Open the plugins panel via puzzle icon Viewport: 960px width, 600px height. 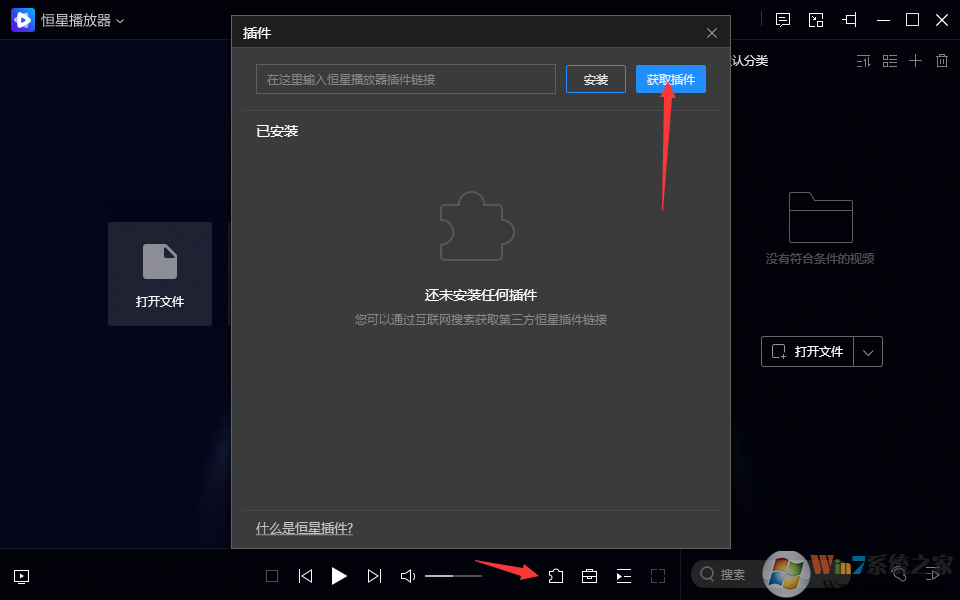tap(556, 575)
